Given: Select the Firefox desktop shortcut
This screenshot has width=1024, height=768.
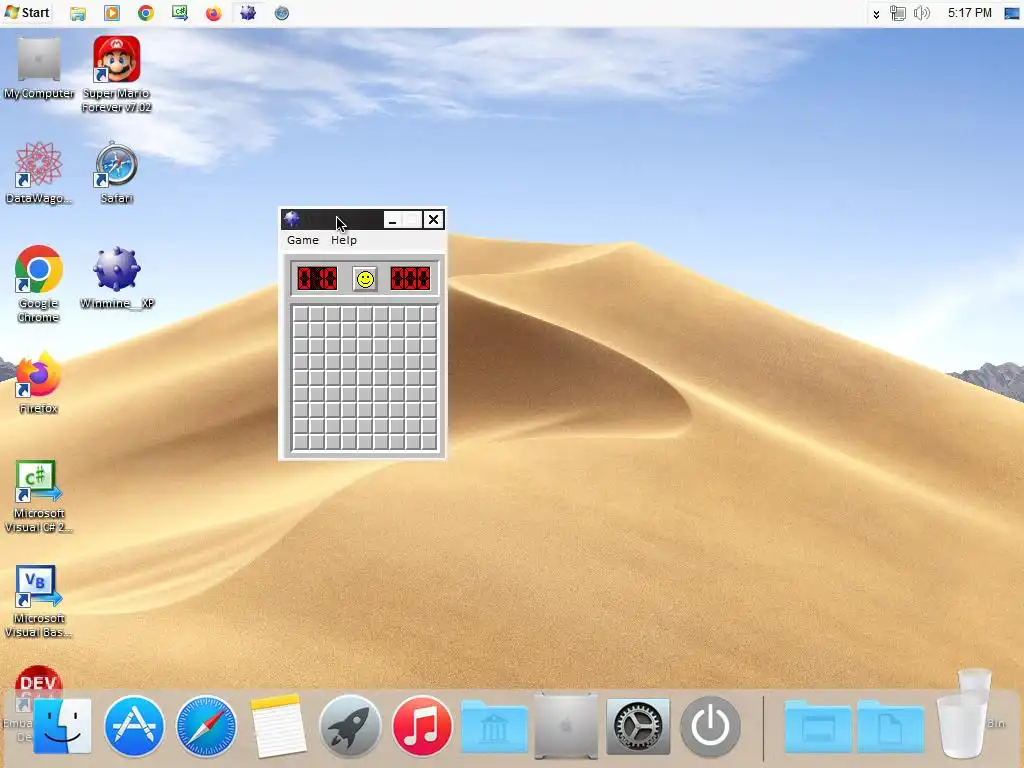Looking at the screenshot, I should coord(39,383).
